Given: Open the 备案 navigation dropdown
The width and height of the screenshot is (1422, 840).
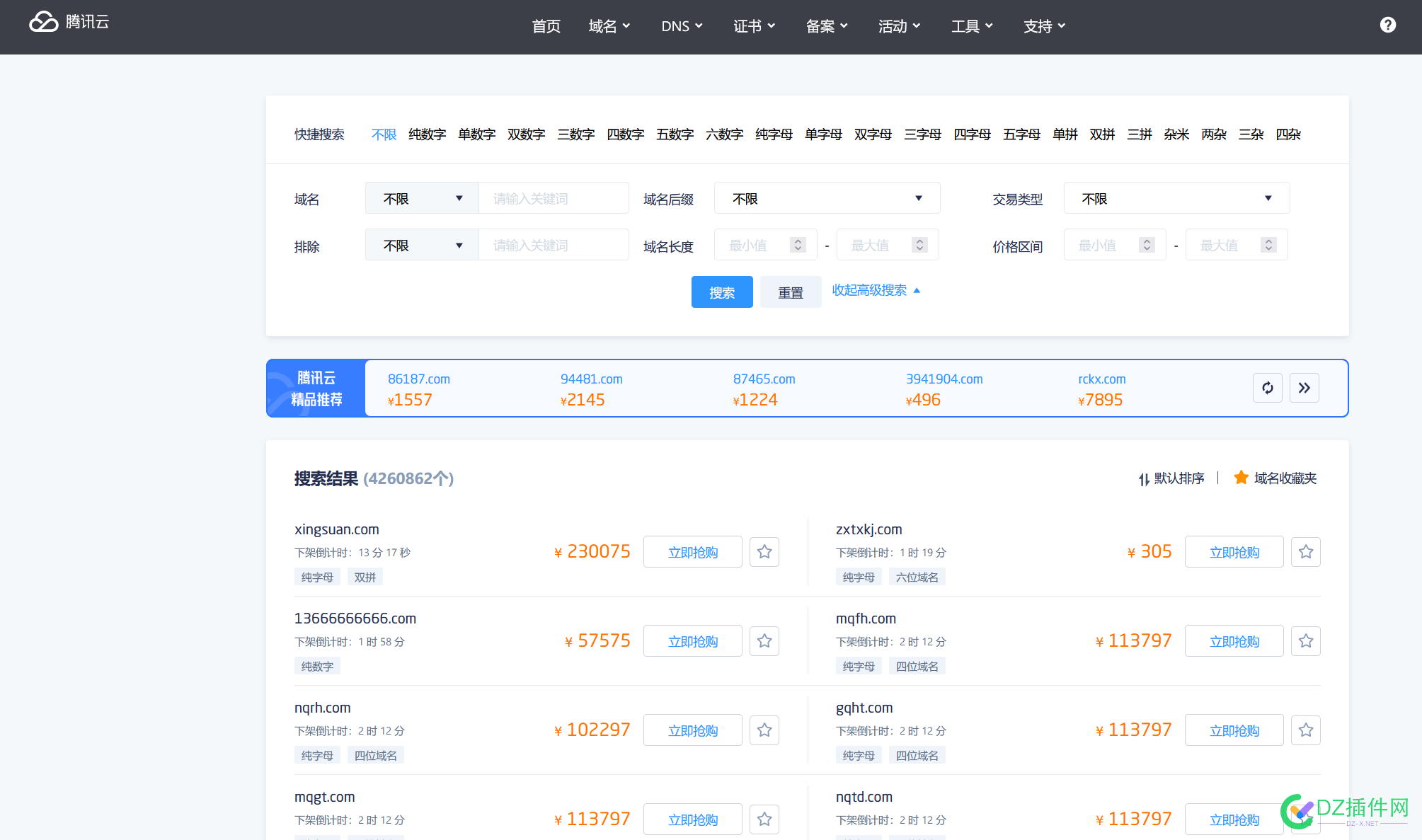Looking at the screenshot, I should pyautogui.click(x=827, y=26).
